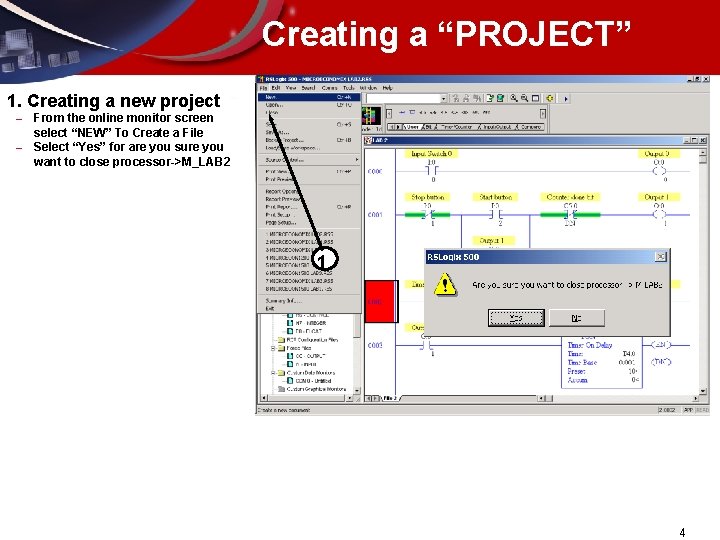This screenshot has height=540, width=720.
Task: Click the Zoom In magnifier icon
Action: pyautogui.click(x=514, y=98)
